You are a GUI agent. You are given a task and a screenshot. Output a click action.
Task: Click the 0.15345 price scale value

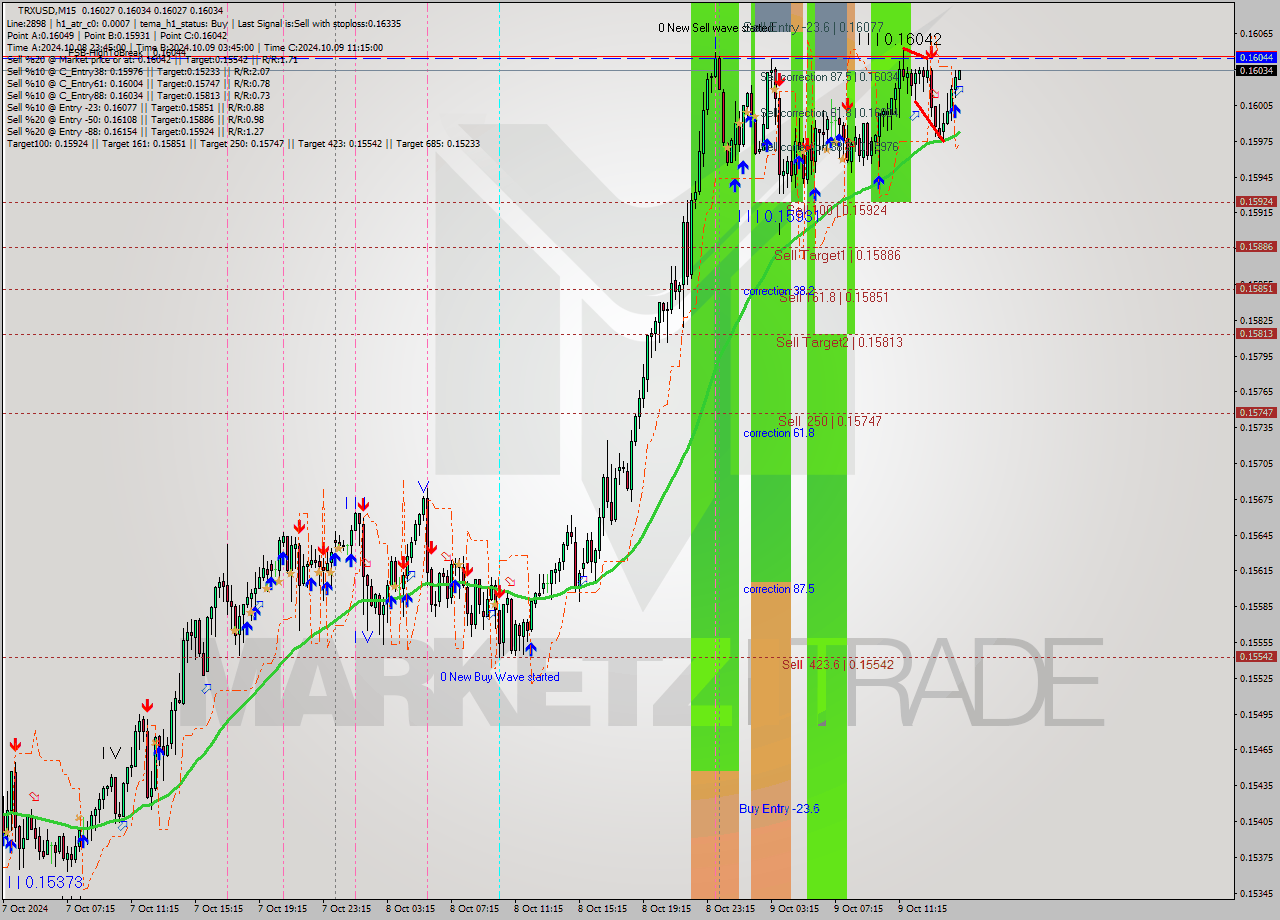(1256, 893)
